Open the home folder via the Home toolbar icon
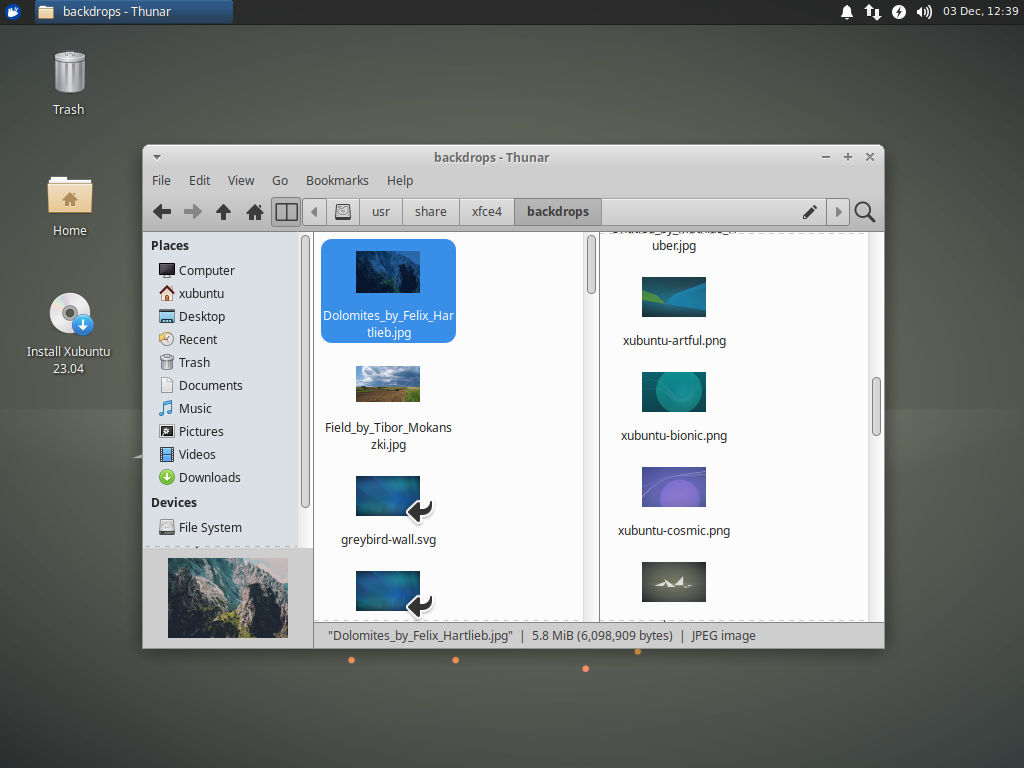1024x768 pixels. [254, 211]
